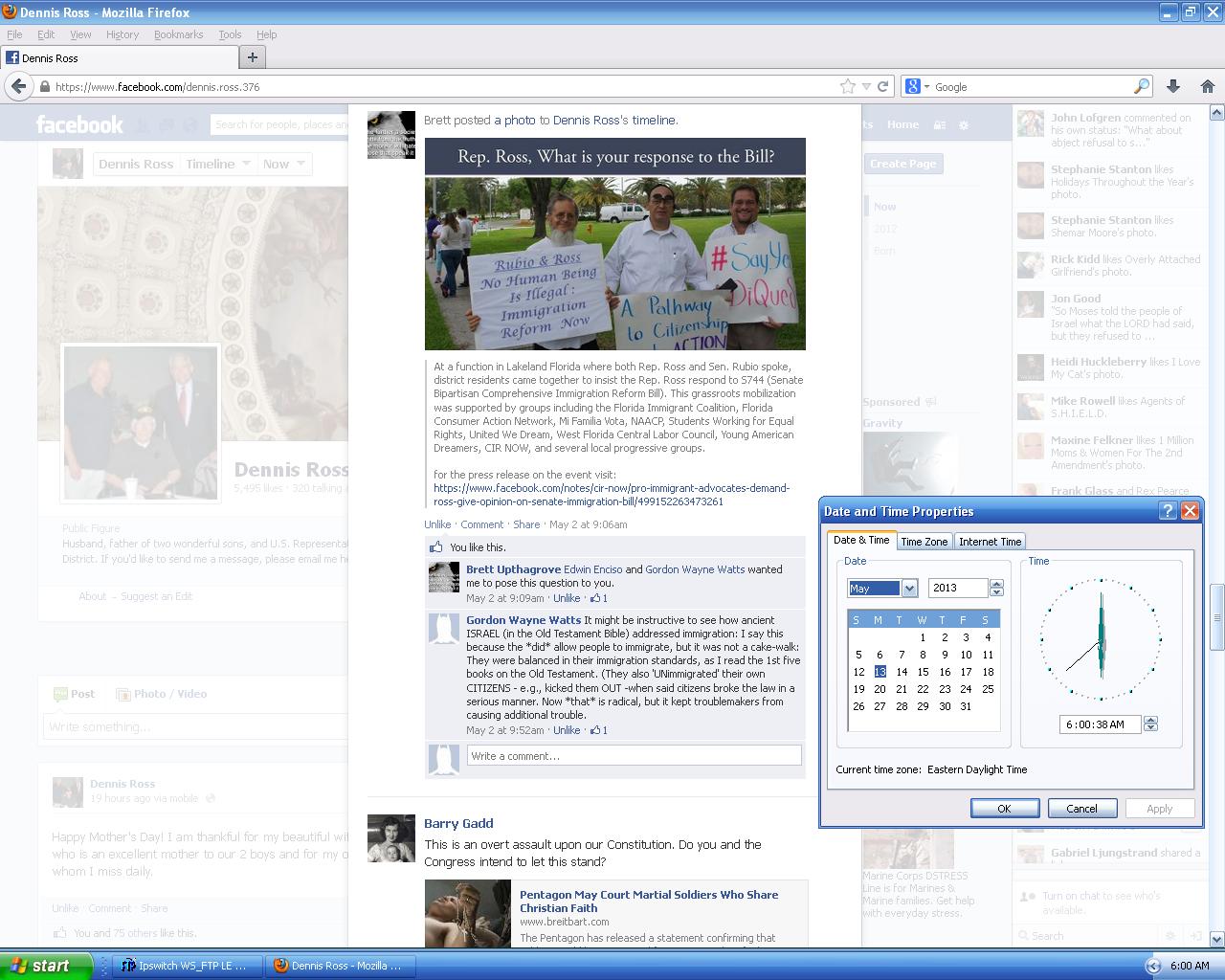Click the Google search engine icon
1225x980 pixels.
click(913, 86)
